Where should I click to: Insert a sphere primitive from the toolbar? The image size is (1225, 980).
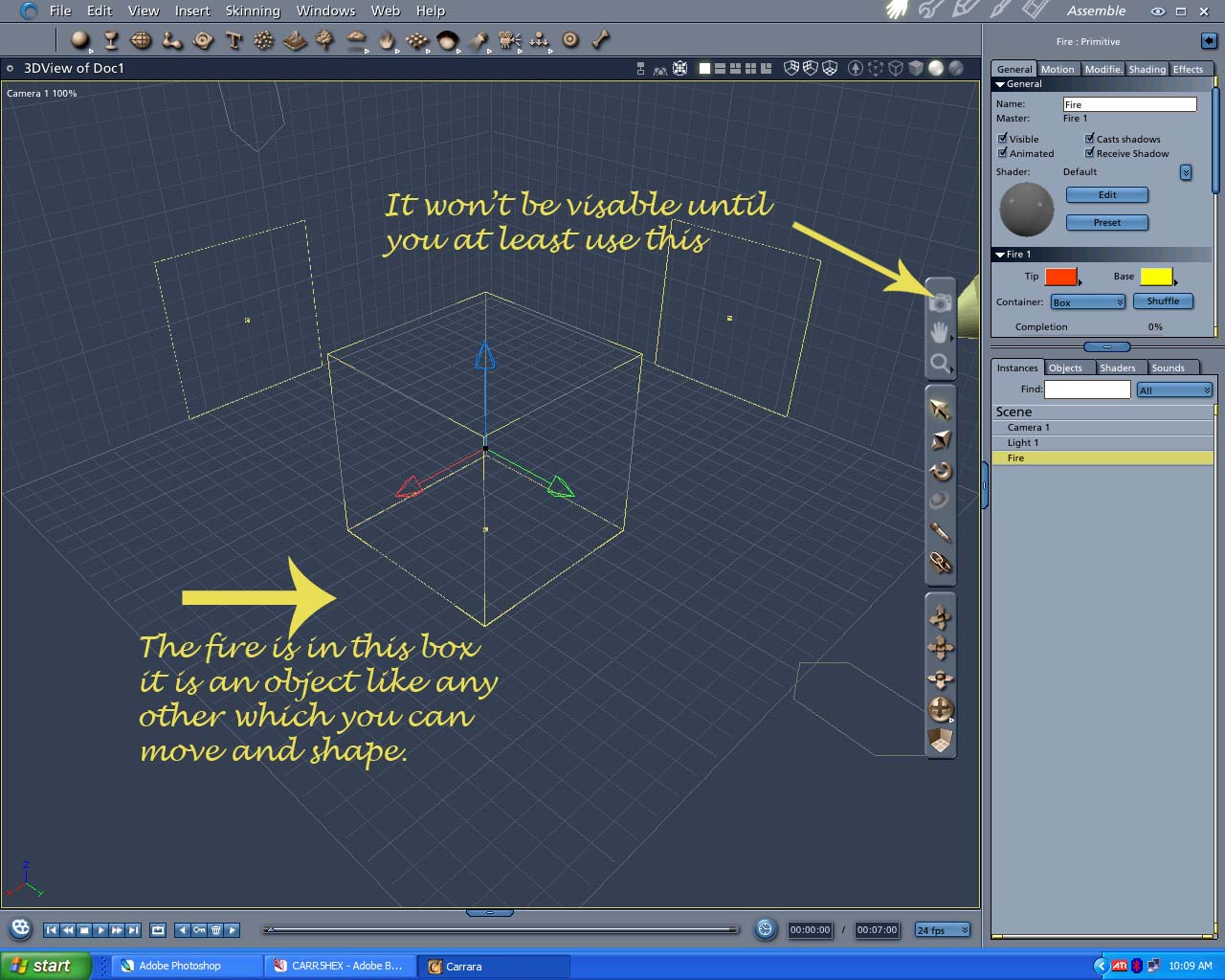click(80, 39)
